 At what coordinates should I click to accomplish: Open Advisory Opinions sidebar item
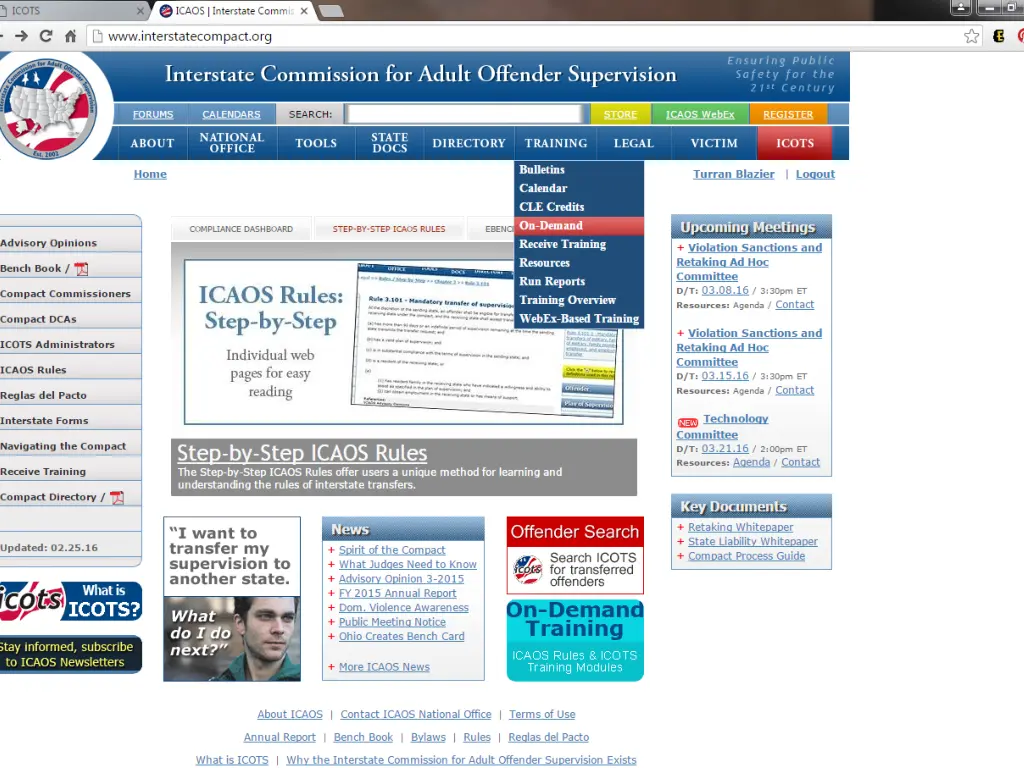pyautogui.click(x=70, y=243)
